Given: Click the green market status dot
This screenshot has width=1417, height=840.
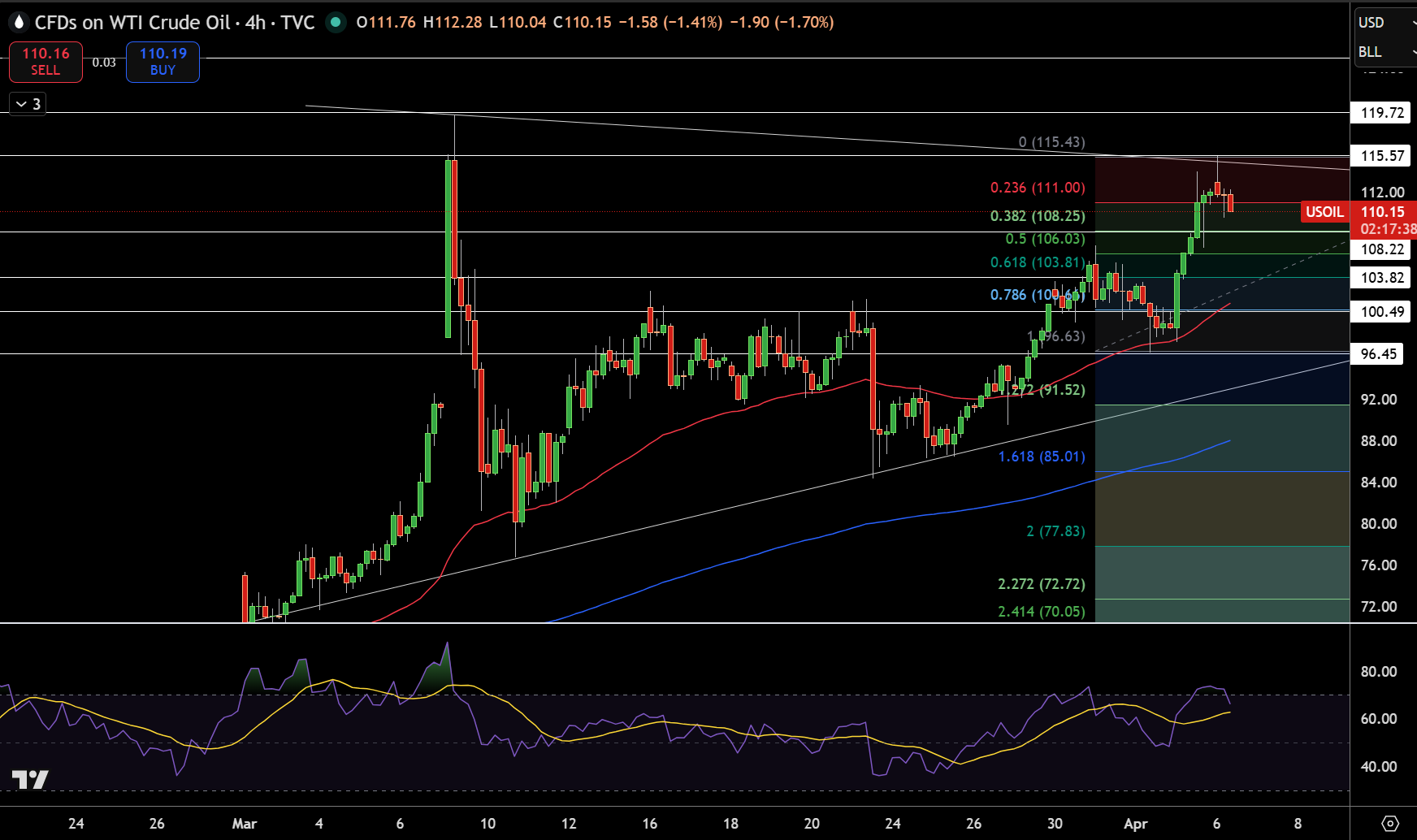Looking at the screenshot, I should point(335,23).
